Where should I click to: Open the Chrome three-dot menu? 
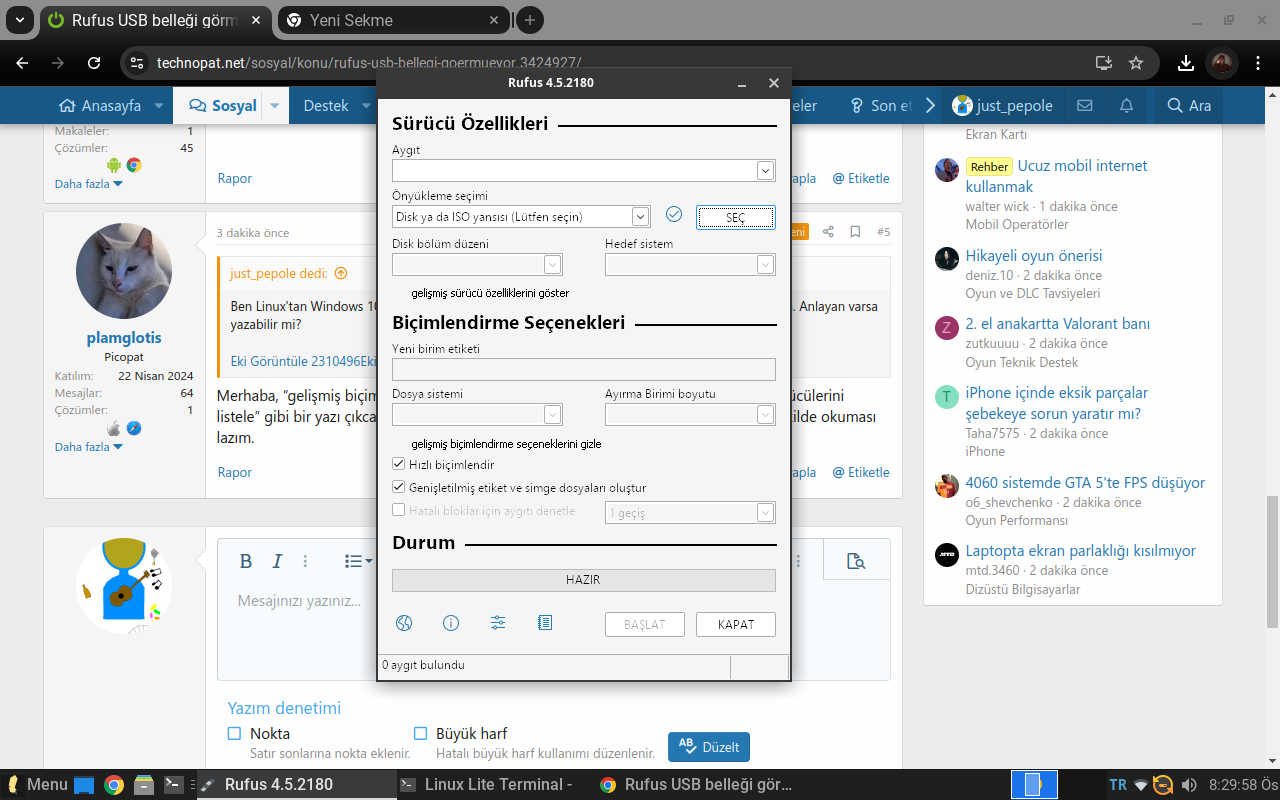(1257, 63)
